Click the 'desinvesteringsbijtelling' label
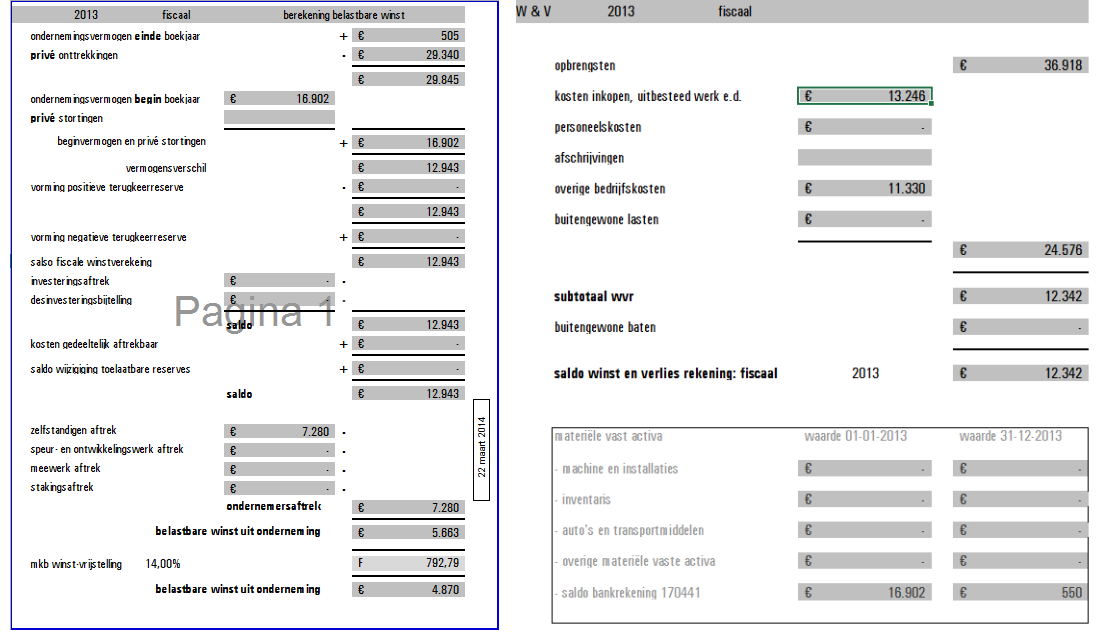Screen dimensions: 1099x634 point(81,300)
